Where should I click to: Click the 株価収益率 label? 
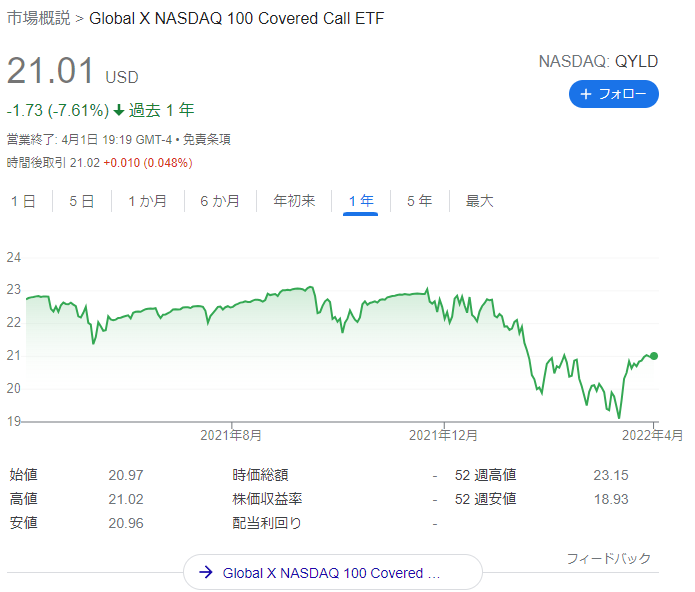click(x=267, y=499)
